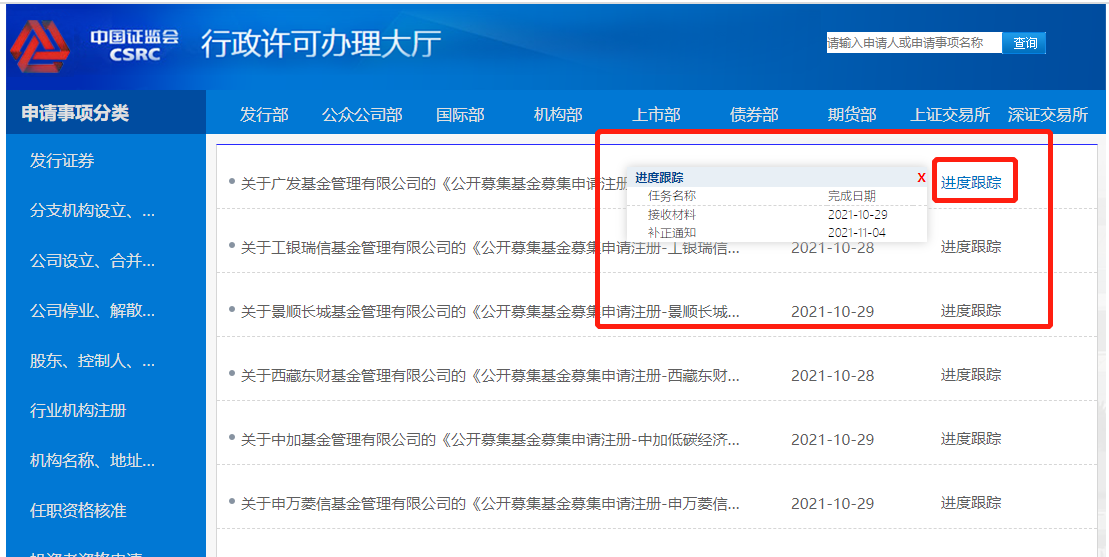The image size is (1109, 557).
Task: Click 接收材料 task in progress popup
Action: tap(672, 214)
